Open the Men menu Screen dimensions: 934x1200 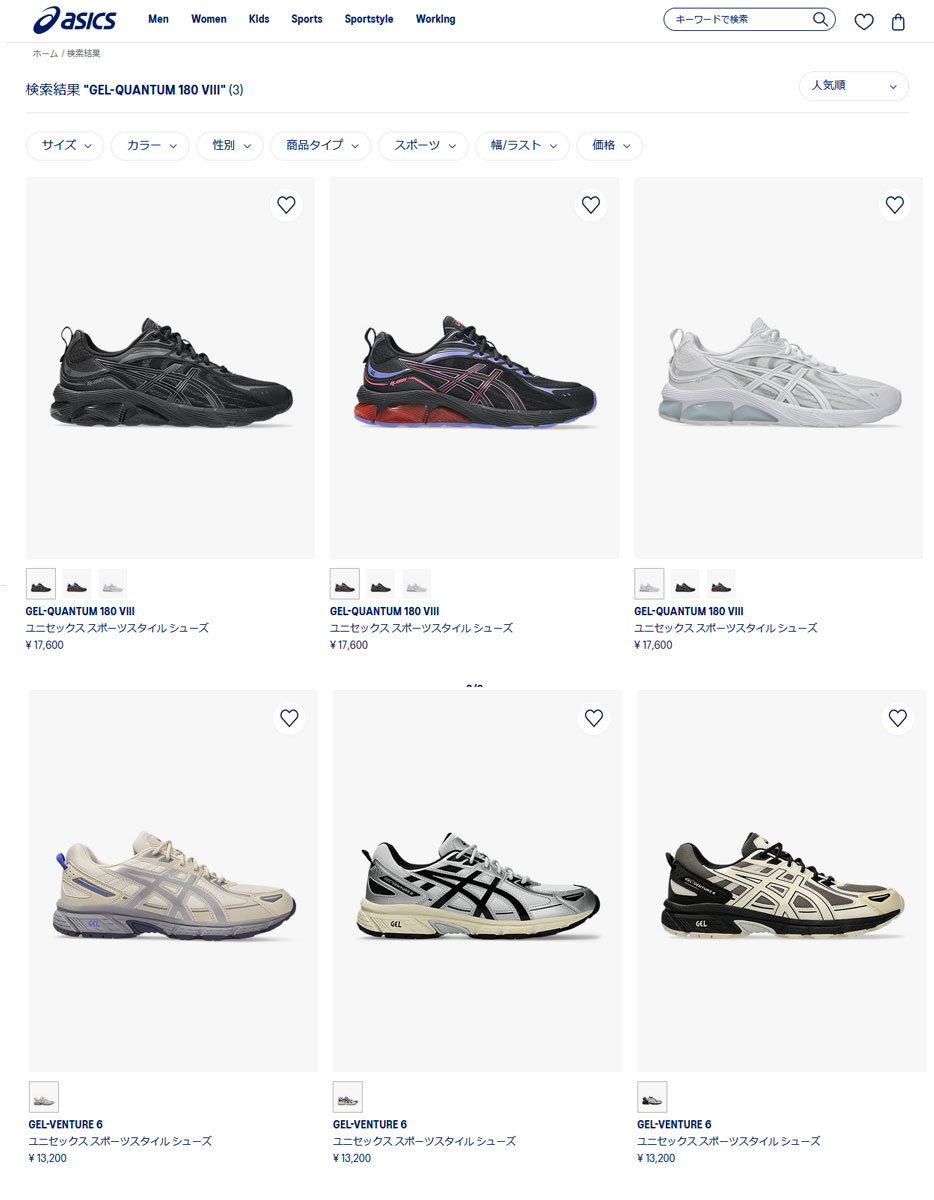pyautogui.click(x=158, y=19)
